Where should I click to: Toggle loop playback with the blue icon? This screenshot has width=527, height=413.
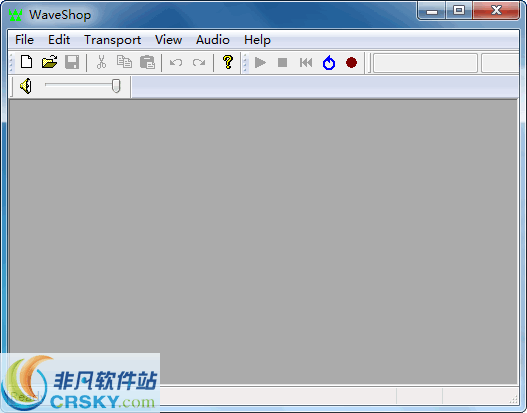(x=329, y=63)
